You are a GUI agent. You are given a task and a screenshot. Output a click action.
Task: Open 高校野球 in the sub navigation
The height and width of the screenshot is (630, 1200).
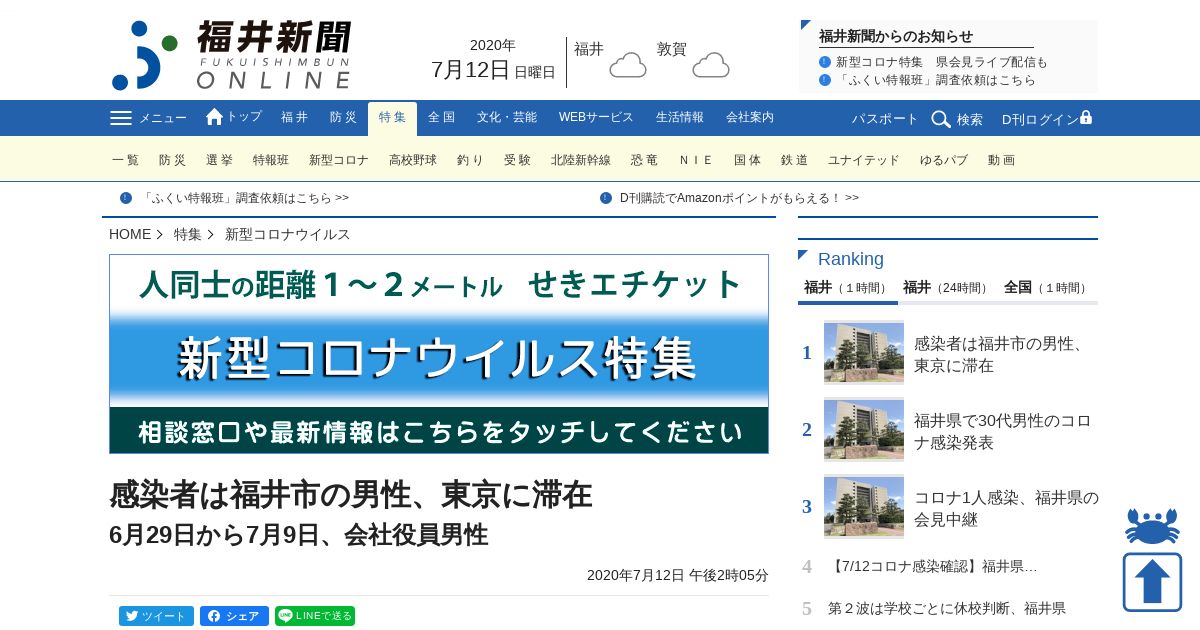(x=413, y=160)
